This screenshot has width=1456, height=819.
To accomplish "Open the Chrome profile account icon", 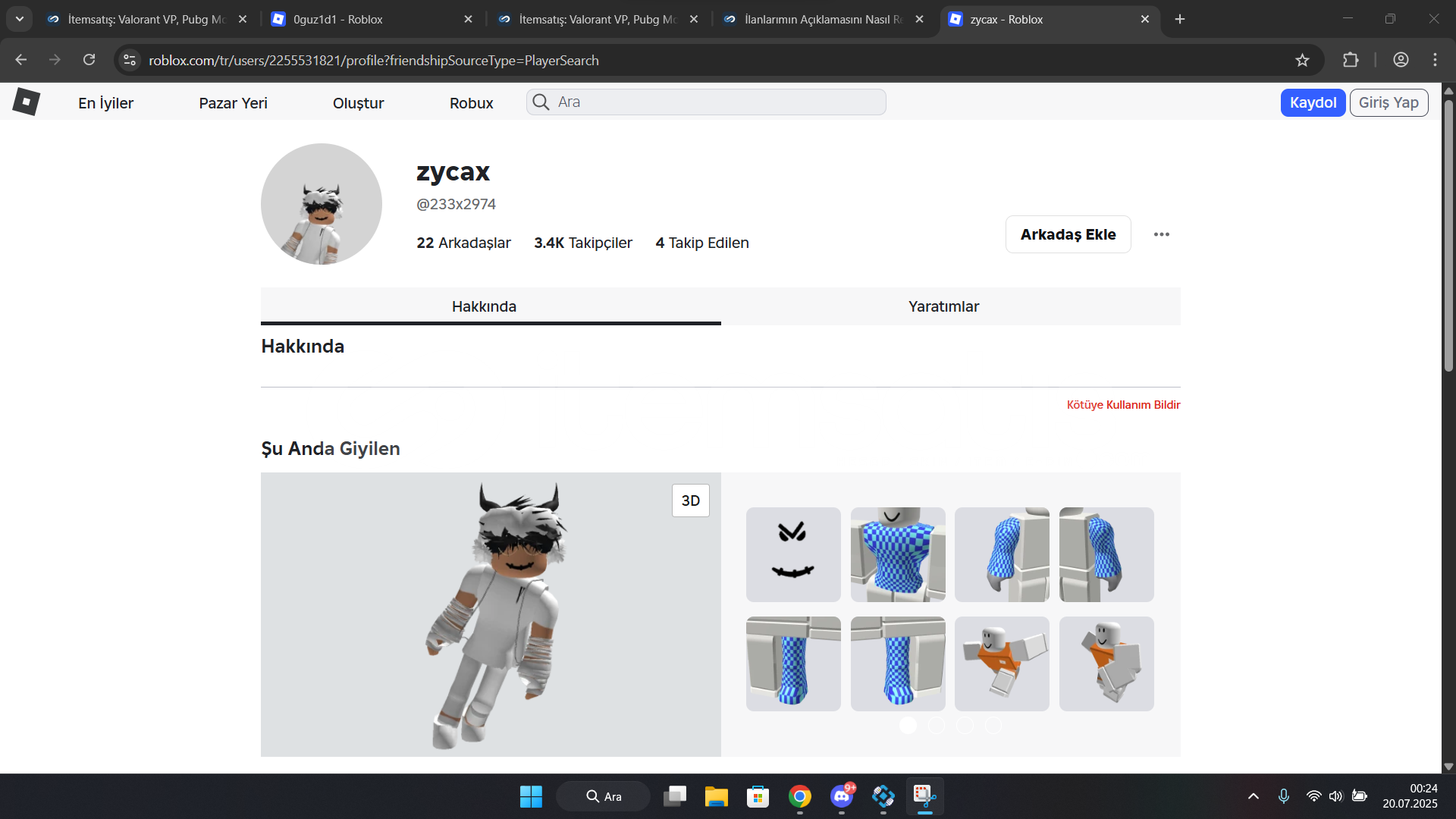I will pyautogui.click(x=1401, y=60).
